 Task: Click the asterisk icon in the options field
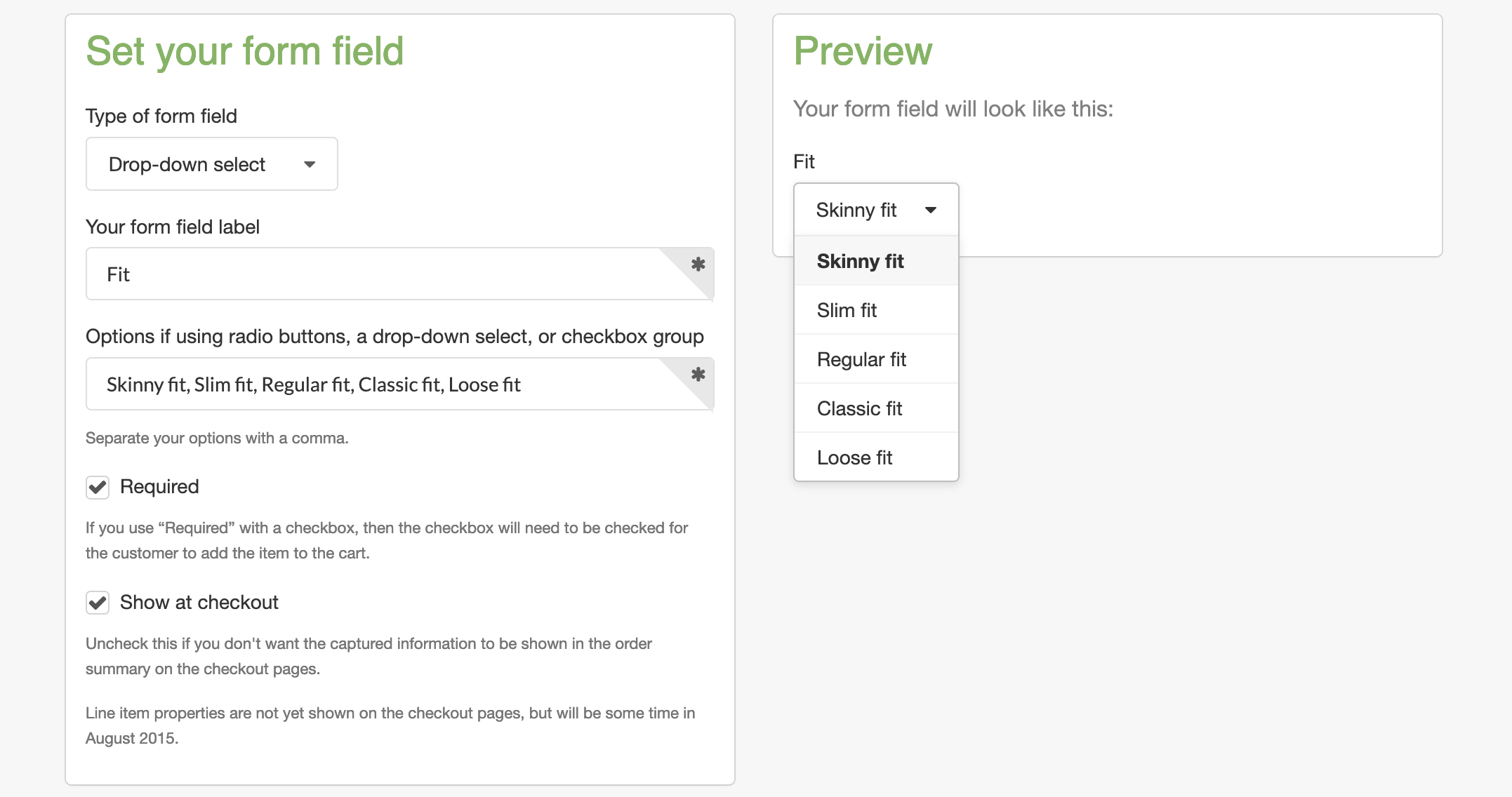[698, 375]
